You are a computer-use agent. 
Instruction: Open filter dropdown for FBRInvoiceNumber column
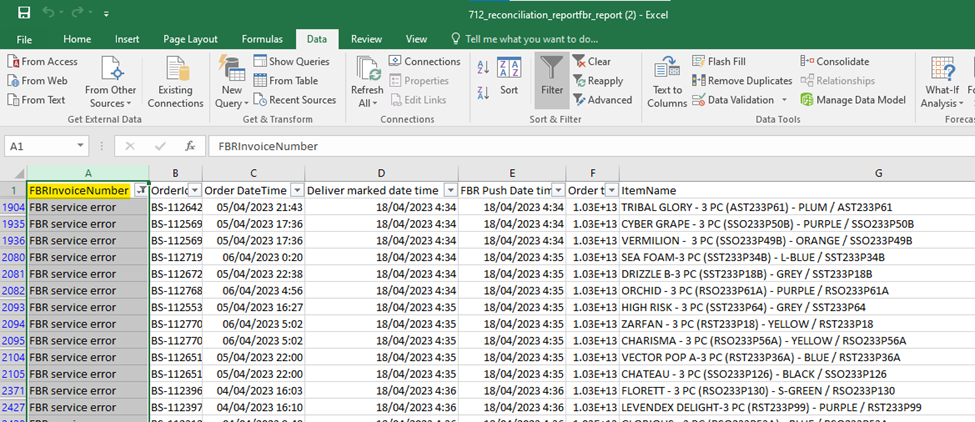(x=140, y=190)
